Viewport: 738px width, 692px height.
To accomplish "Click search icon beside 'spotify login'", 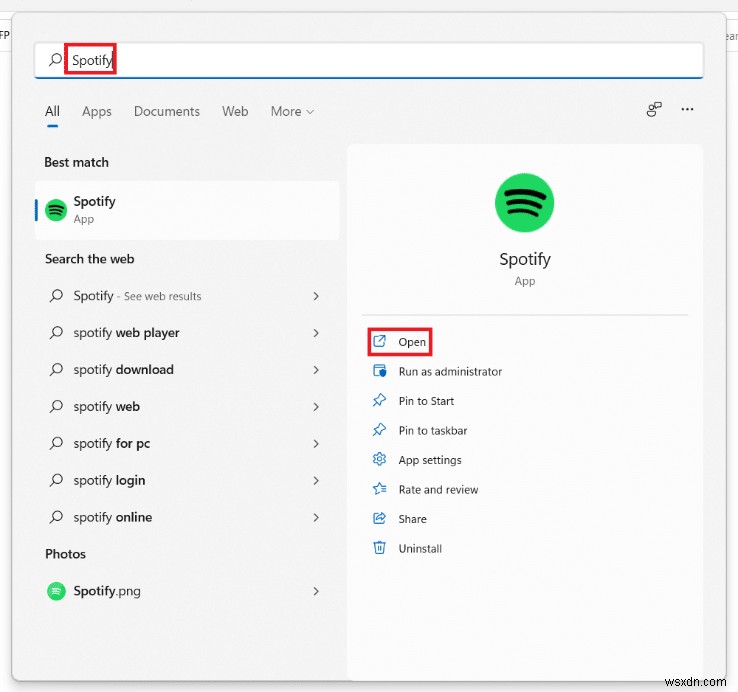I will (56, 480).
